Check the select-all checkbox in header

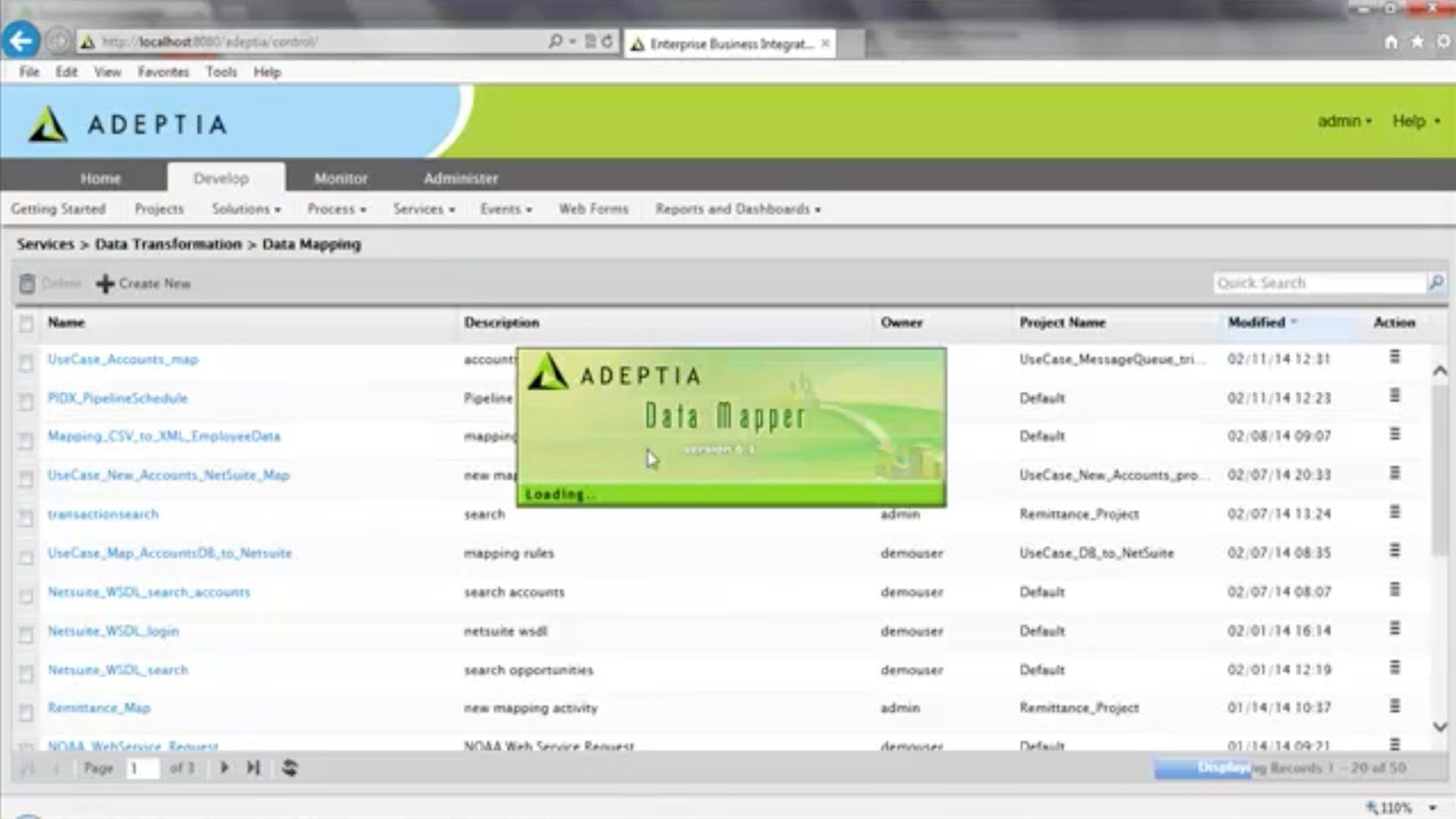click(x=27, y=324)
